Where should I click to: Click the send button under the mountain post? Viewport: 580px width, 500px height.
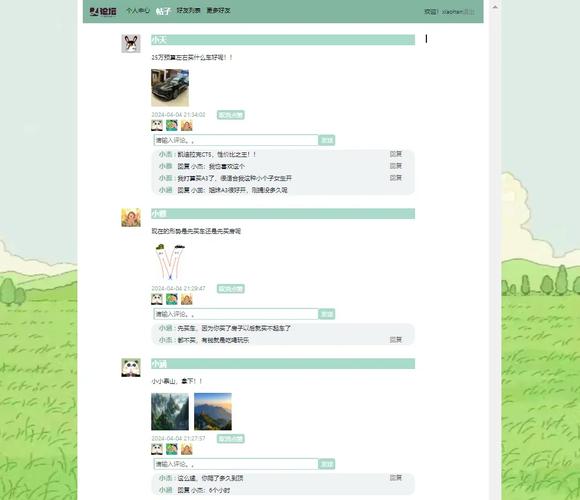click(327, 464)
